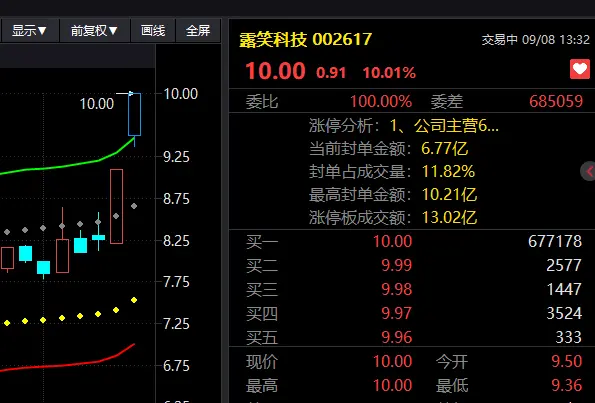This screenshot has width=595, height=403.
Task: Select the tall red candlestick near 8.75
Action: [116, 206]
